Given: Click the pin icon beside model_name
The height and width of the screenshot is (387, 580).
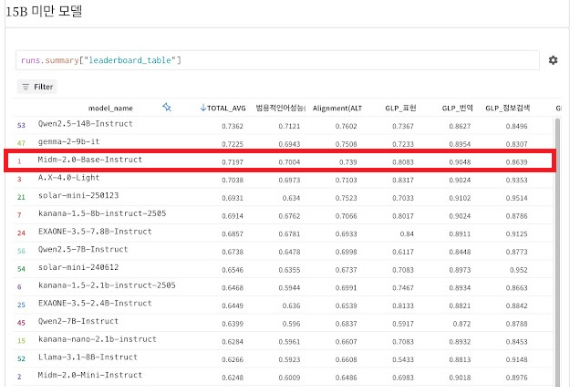Looking at the screenshot, I should (167, 107).
